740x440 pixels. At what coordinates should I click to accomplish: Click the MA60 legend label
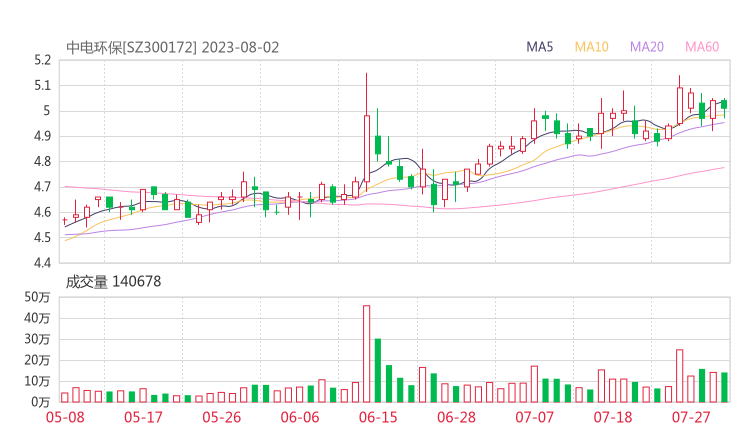pos(702,47)
